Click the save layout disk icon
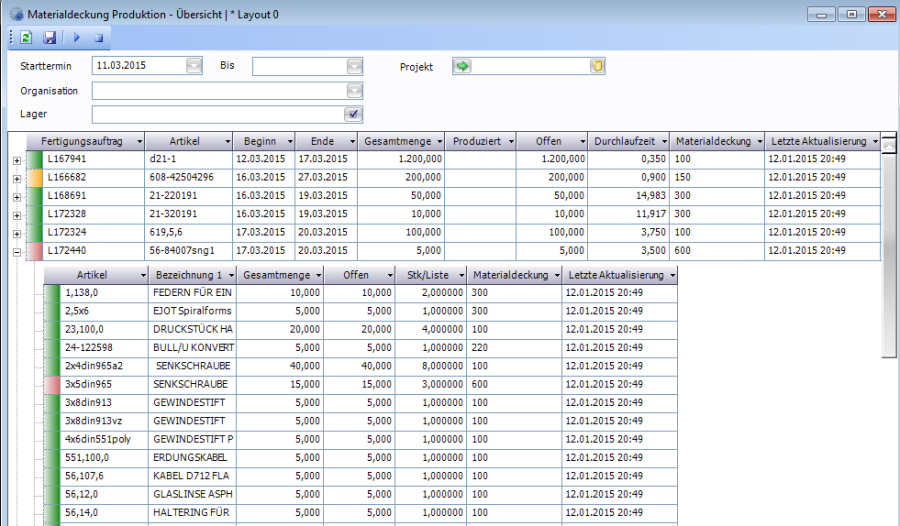The height and width of the screenshot is (526, 900). pos(49,38)
